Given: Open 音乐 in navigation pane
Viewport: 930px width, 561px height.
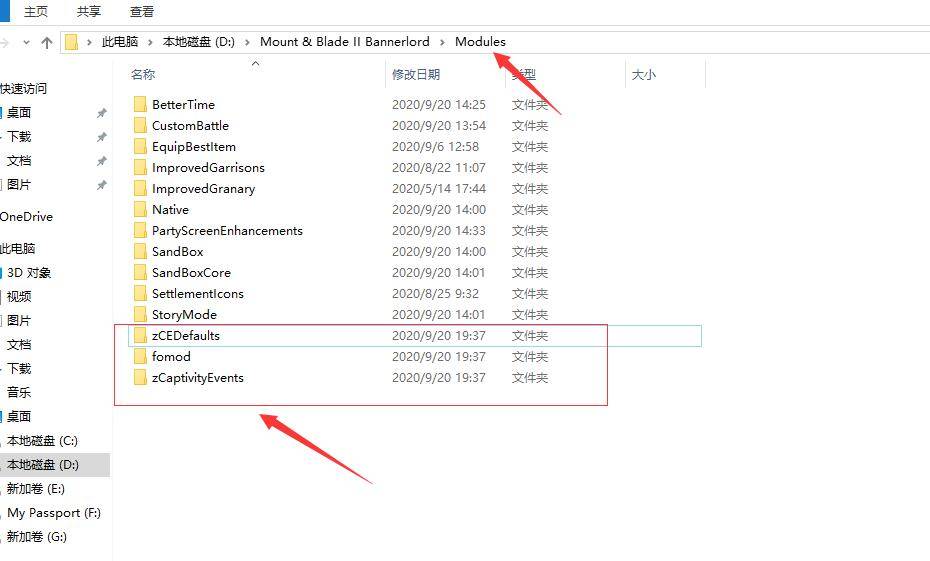Looking at the screenshot, I should point(19,392).
